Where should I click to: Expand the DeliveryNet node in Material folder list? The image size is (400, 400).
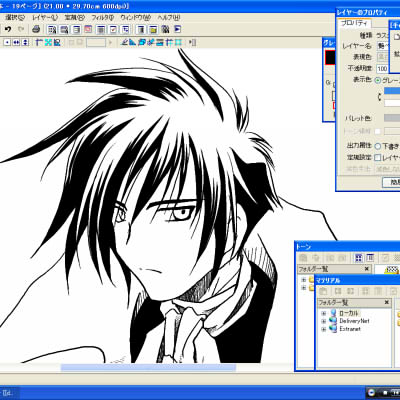(x=323, y=321)
